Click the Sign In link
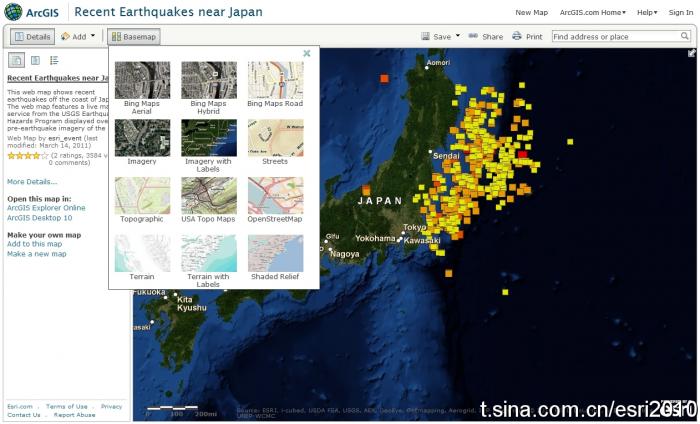This screenshot has width=700, height=424. point(680,12)
